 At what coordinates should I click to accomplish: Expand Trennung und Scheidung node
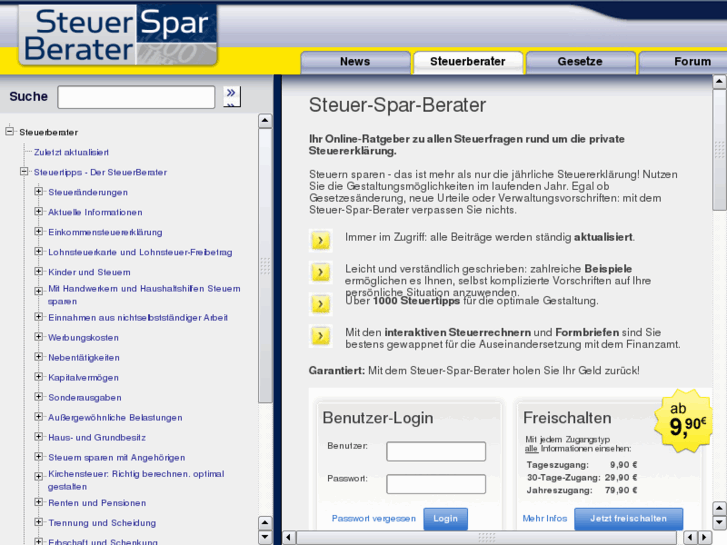click(x=39, y=522)
